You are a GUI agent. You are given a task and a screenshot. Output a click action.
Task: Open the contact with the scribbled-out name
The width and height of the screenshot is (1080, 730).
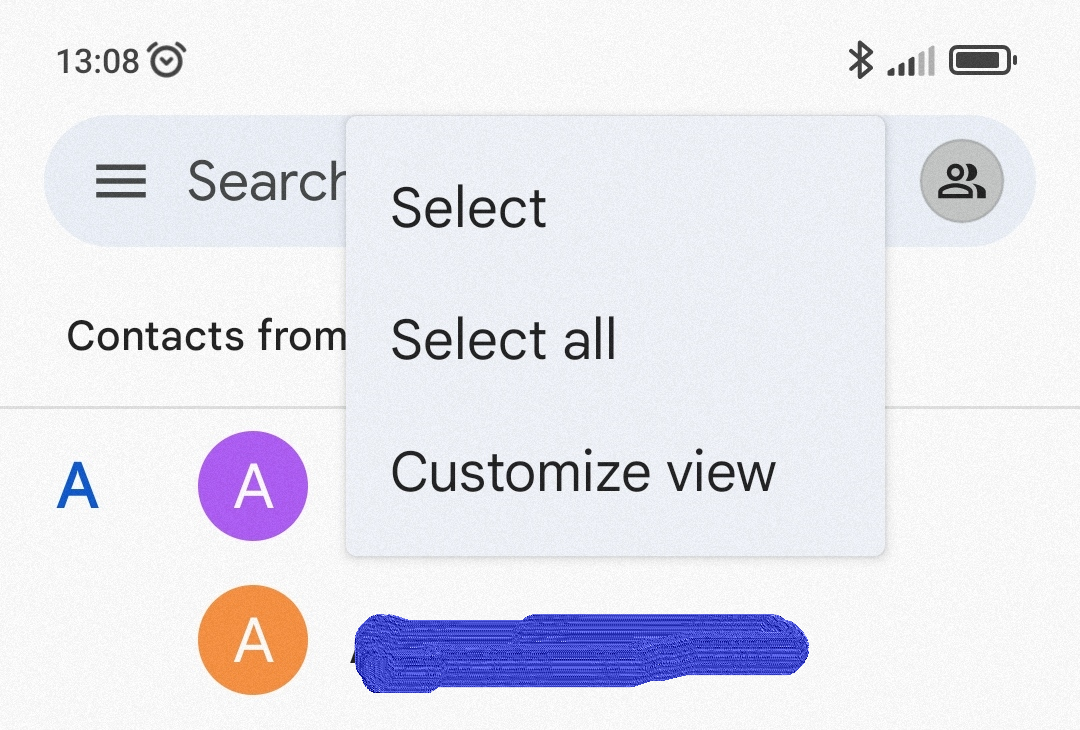(x=580, y=650)
